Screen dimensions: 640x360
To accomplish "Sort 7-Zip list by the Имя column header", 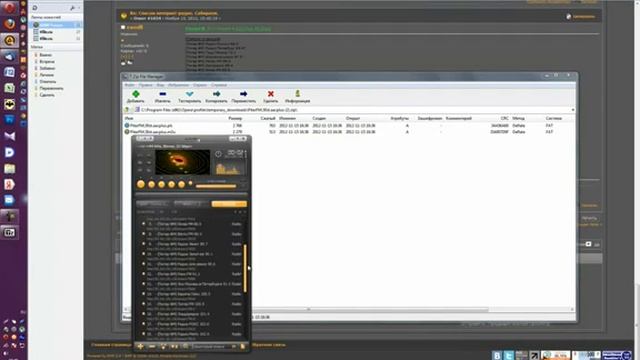I will pyautogui.click(x=129, y=118).
